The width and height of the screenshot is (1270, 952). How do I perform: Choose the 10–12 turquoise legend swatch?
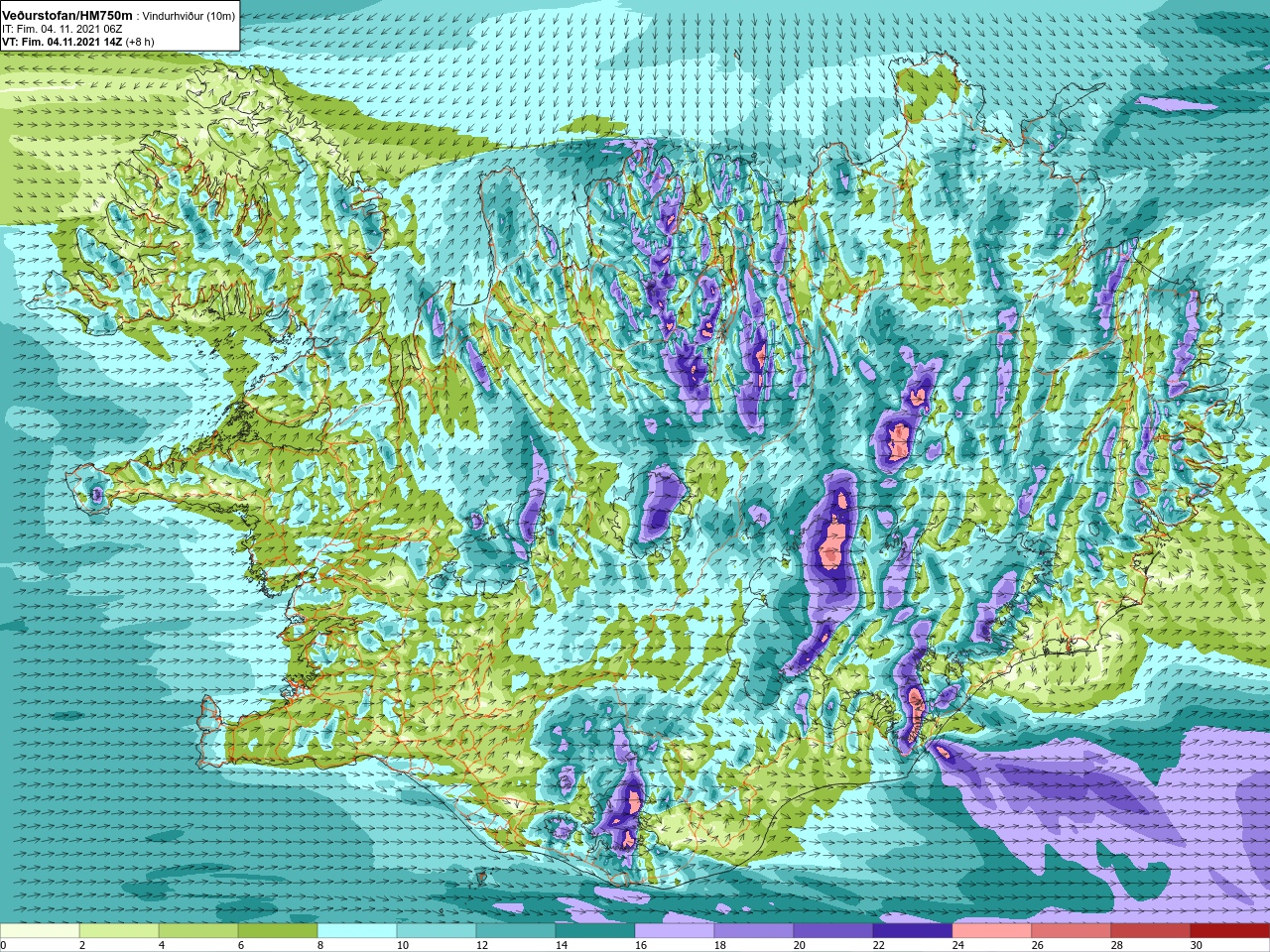click(x=437, y=931)
